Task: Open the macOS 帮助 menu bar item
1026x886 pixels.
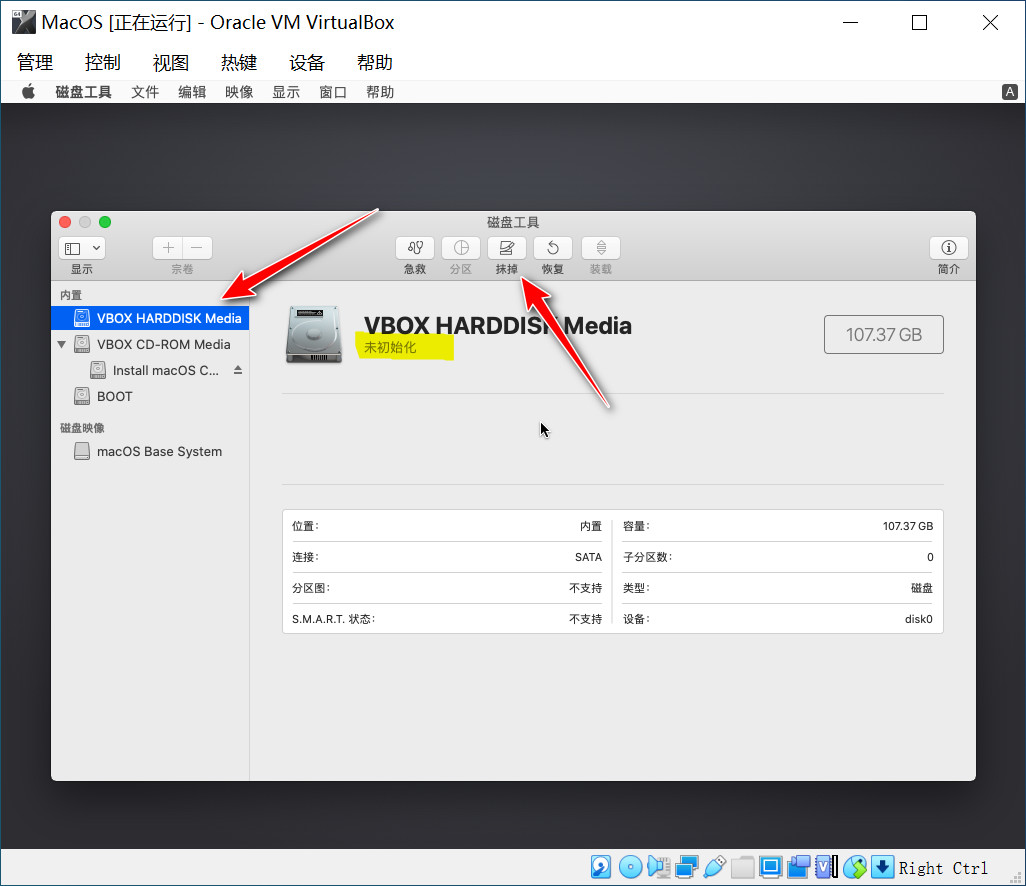Action: tap(380, 92)
